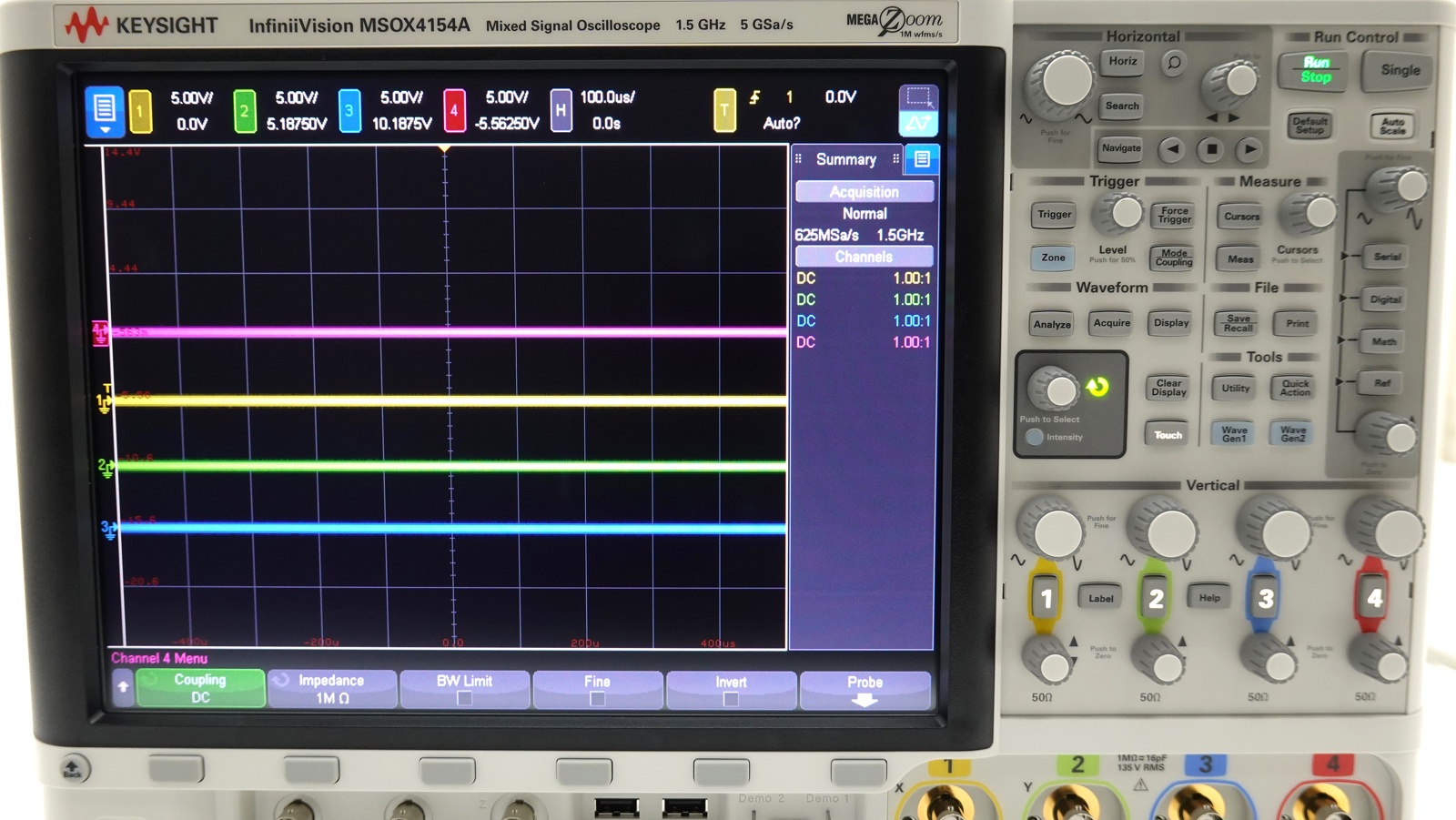The height and width of the screenshot is (820, 1456).
Task: Toggle the green Run Stop key
Action: click(x=1315, y=70)
